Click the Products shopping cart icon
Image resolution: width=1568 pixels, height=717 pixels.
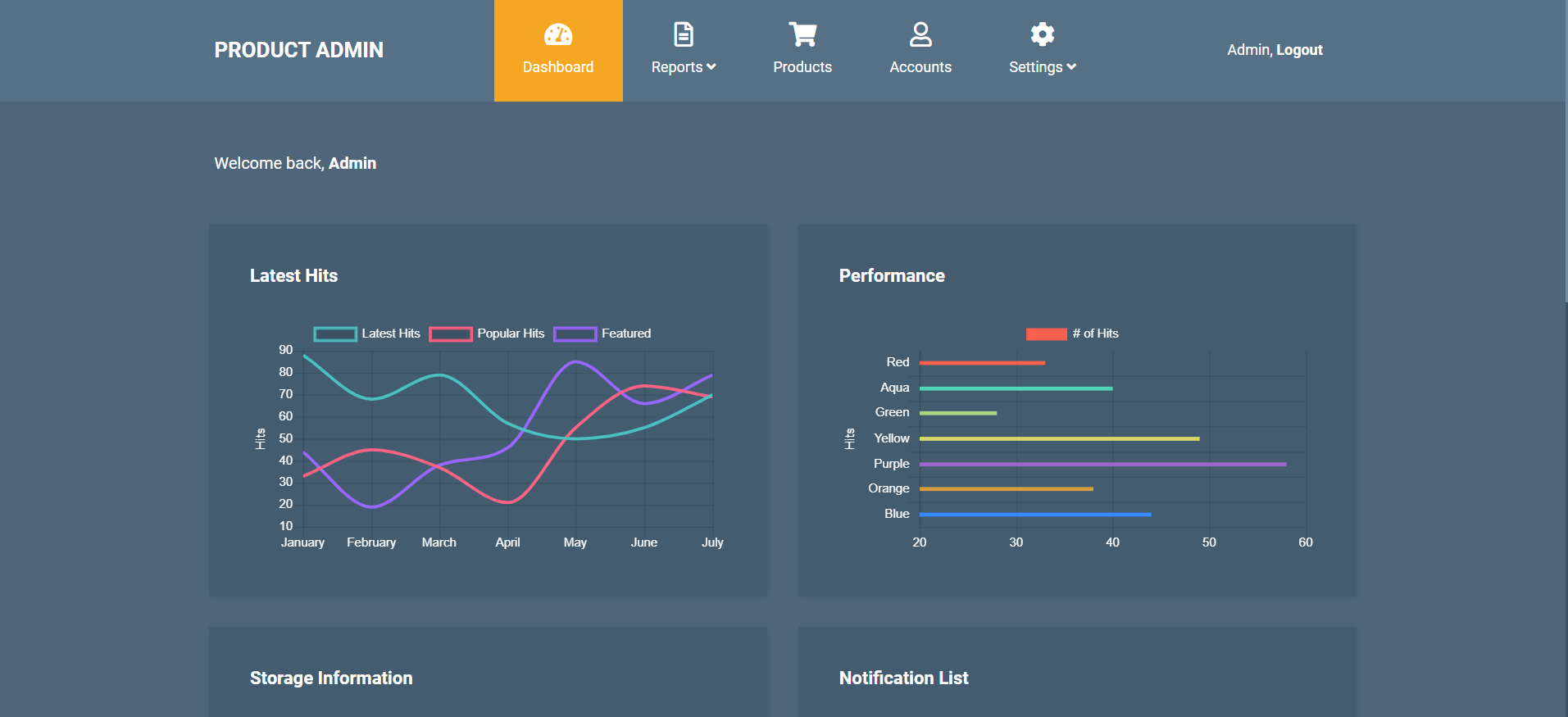(x=802, y=34)
